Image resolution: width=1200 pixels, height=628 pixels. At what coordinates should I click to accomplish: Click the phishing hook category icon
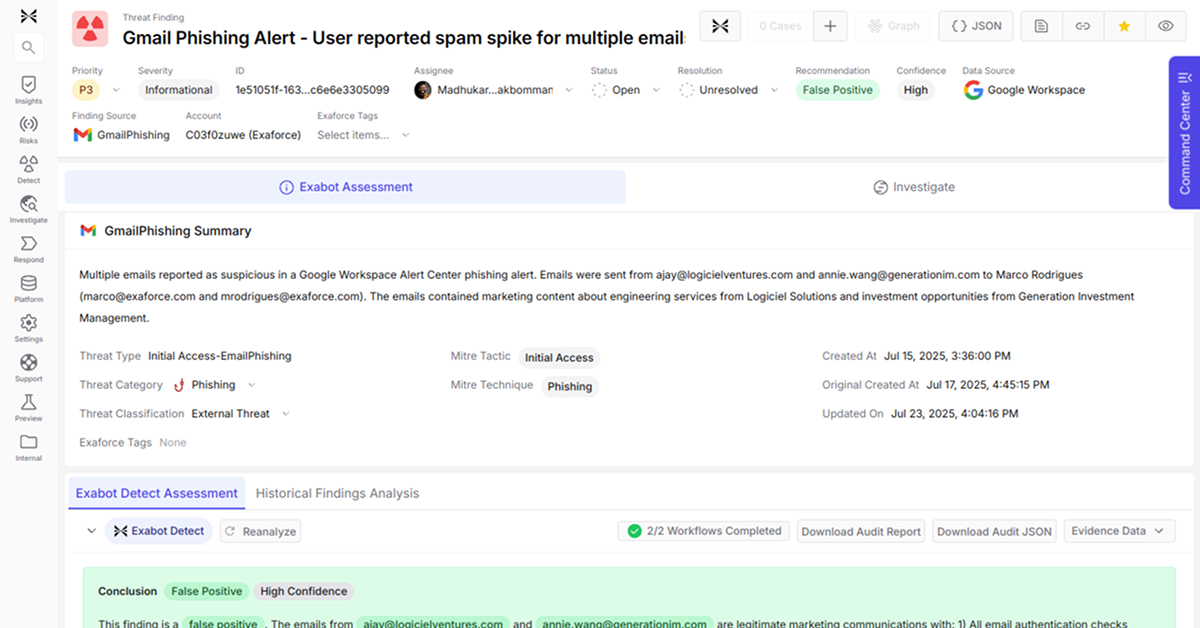pyautogui.click(x=179, y=385)
